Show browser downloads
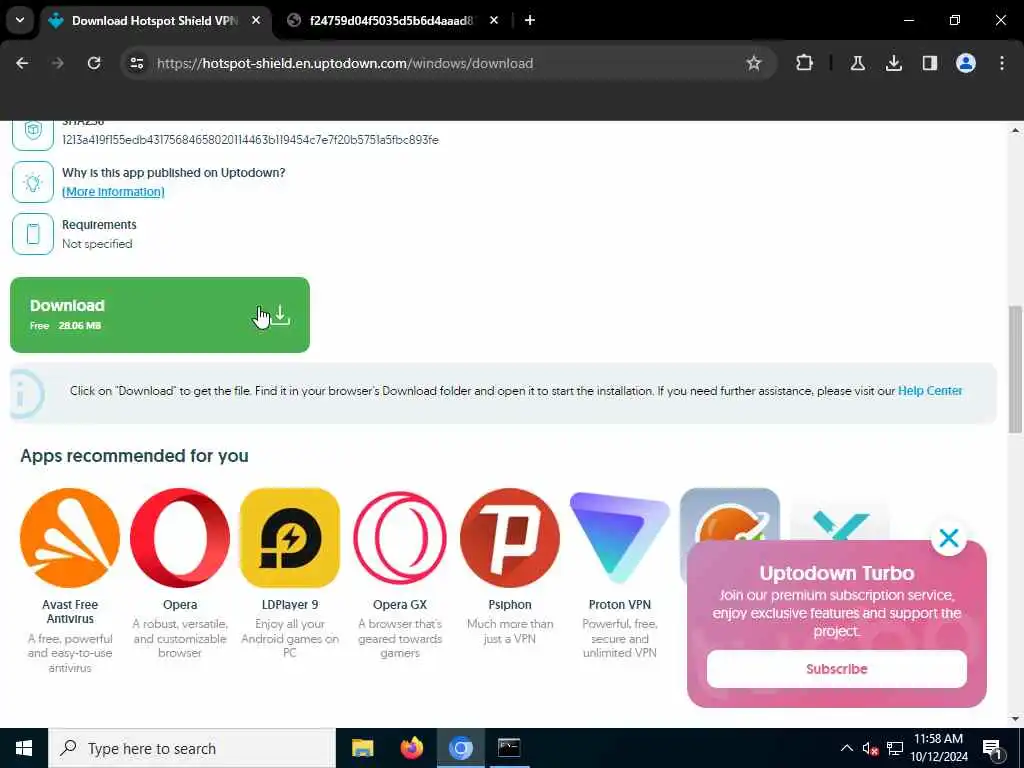The width and height of the screenshot is (1024, 768). [893, 63]
